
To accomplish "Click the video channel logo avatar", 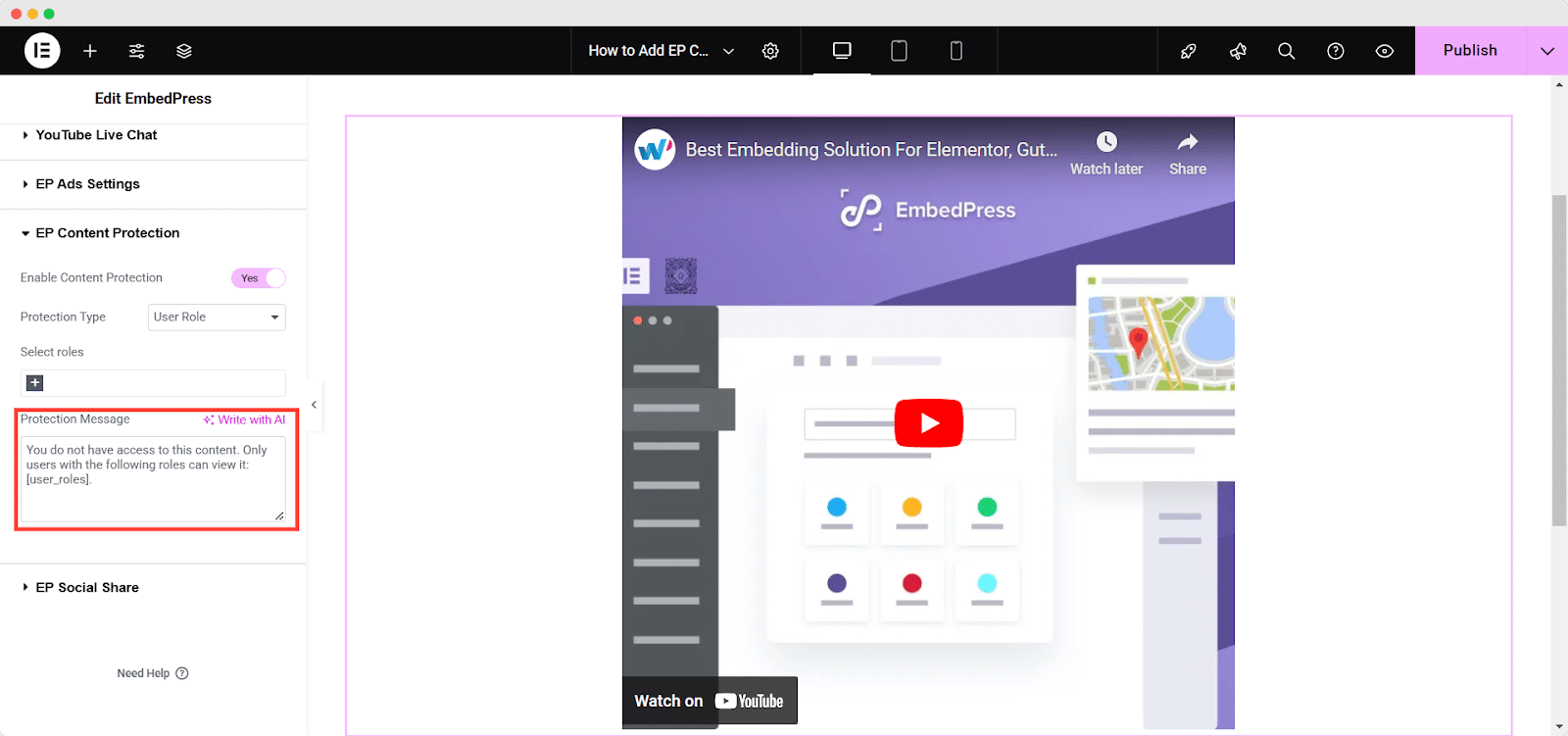I will 655,150.
